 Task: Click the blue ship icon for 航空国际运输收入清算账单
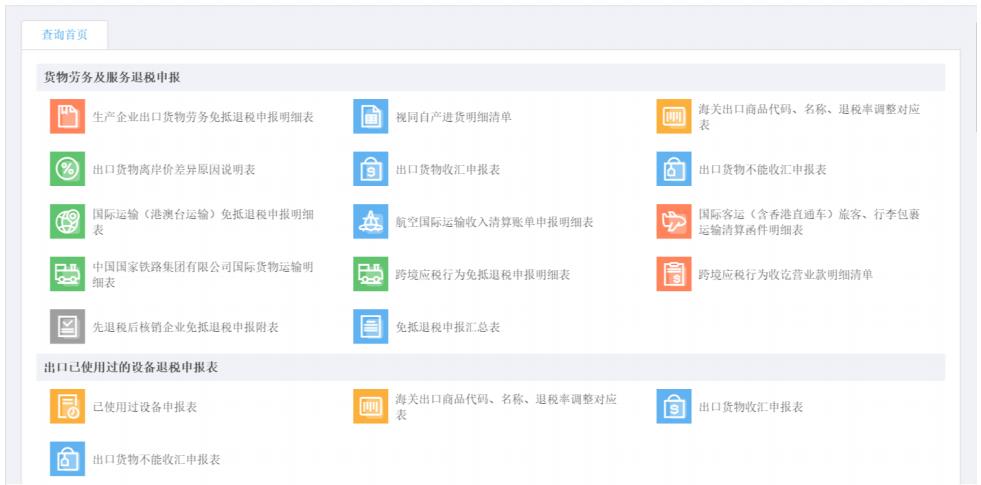click(370, 221)
